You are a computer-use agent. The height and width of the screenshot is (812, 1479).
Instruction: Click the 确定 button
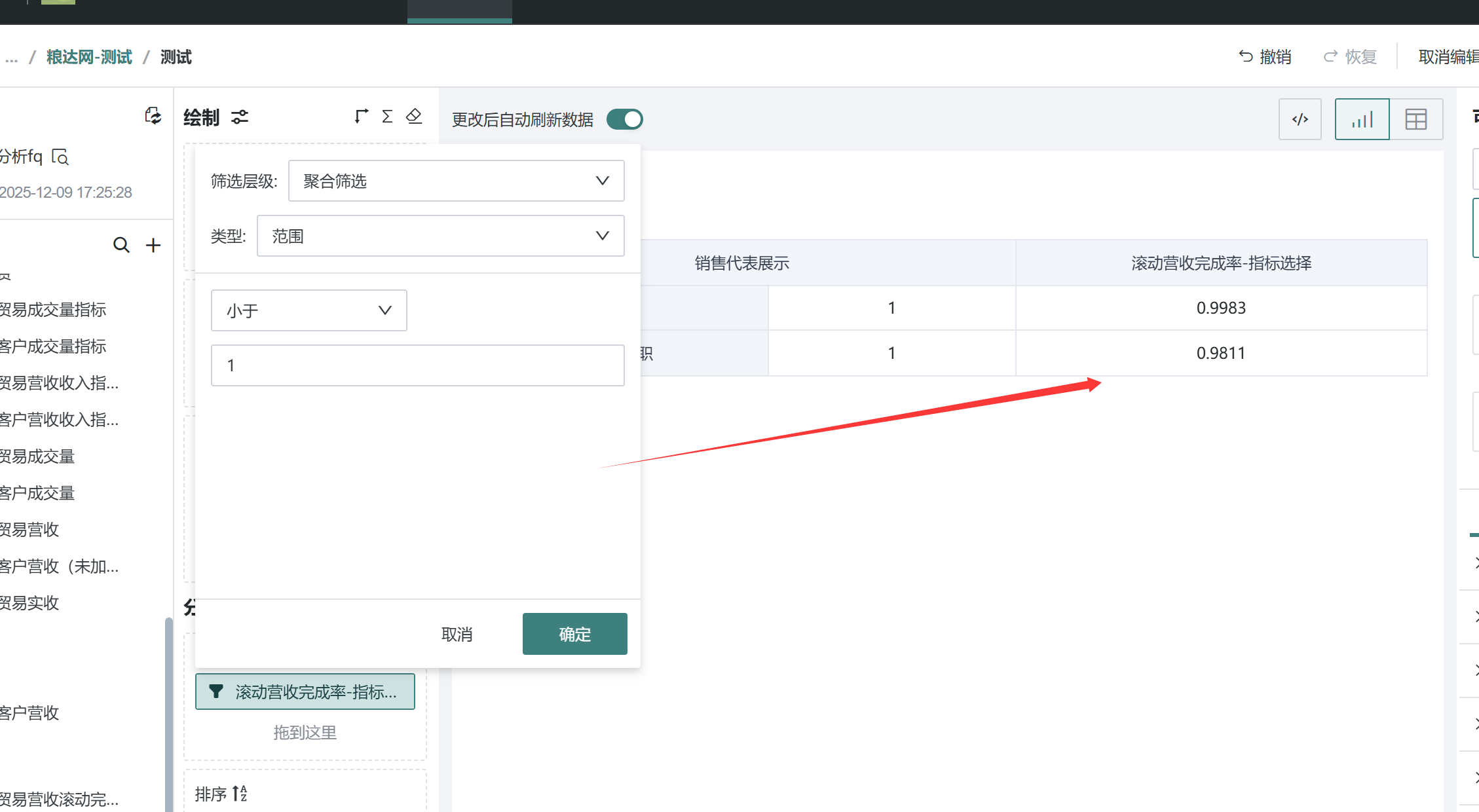coord(574,634)
